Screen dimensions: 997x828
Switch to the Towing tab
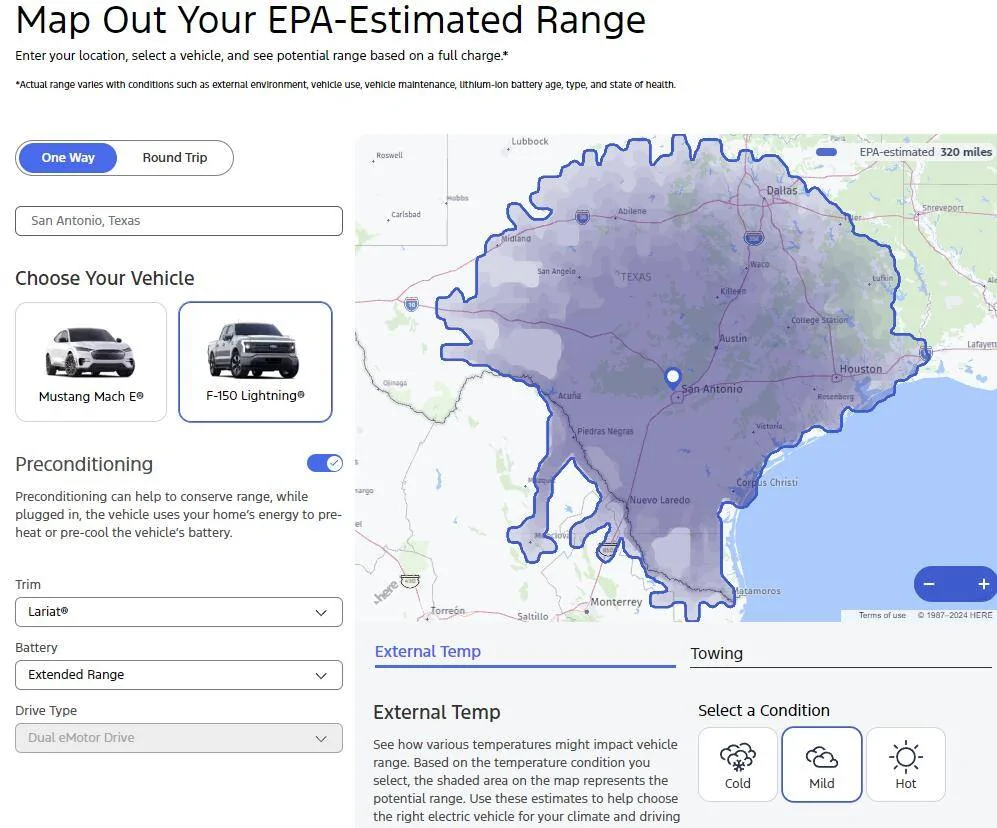click(x=717, y=654)
